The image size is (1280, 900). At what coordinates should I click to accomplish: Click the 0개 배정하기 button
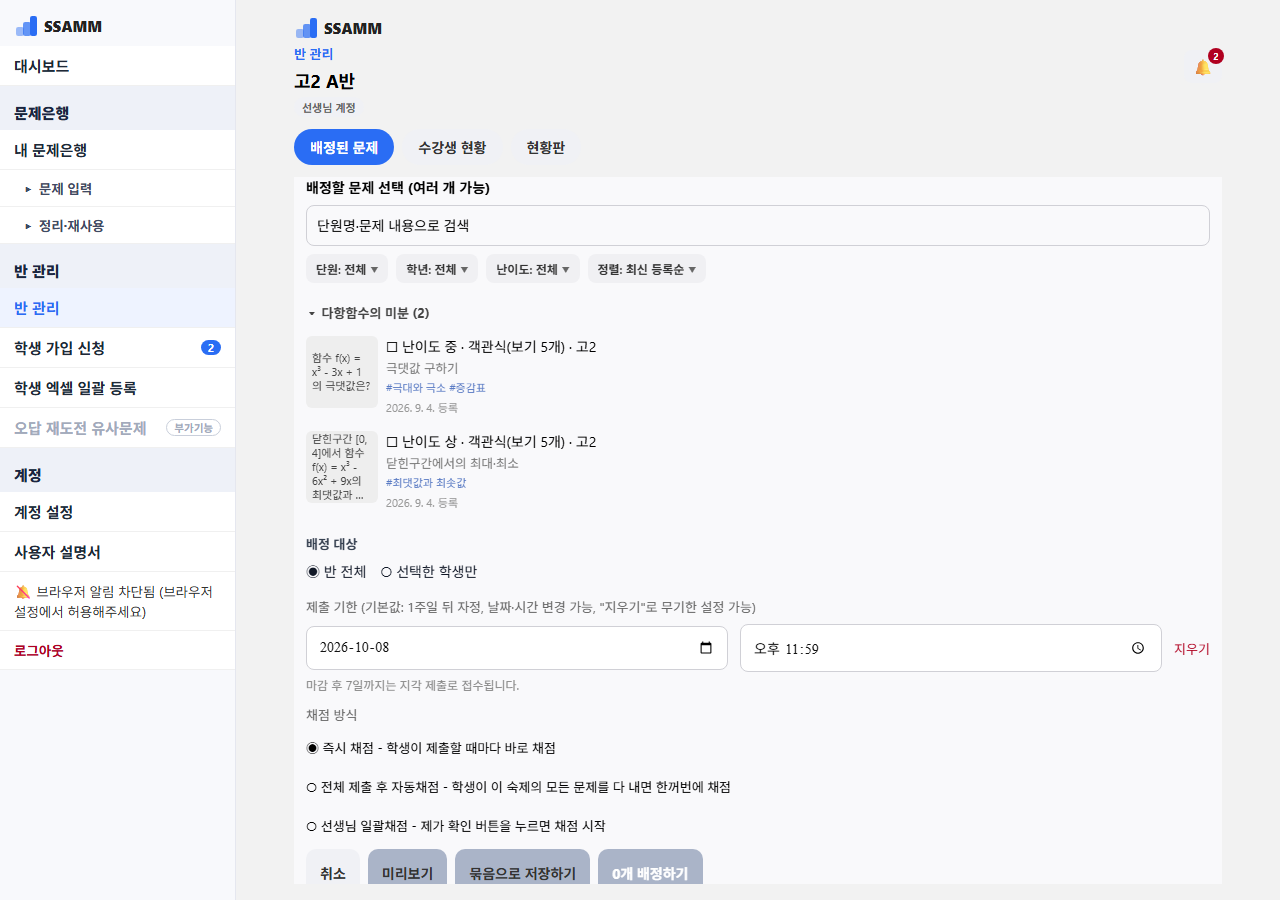coord(650,867)
